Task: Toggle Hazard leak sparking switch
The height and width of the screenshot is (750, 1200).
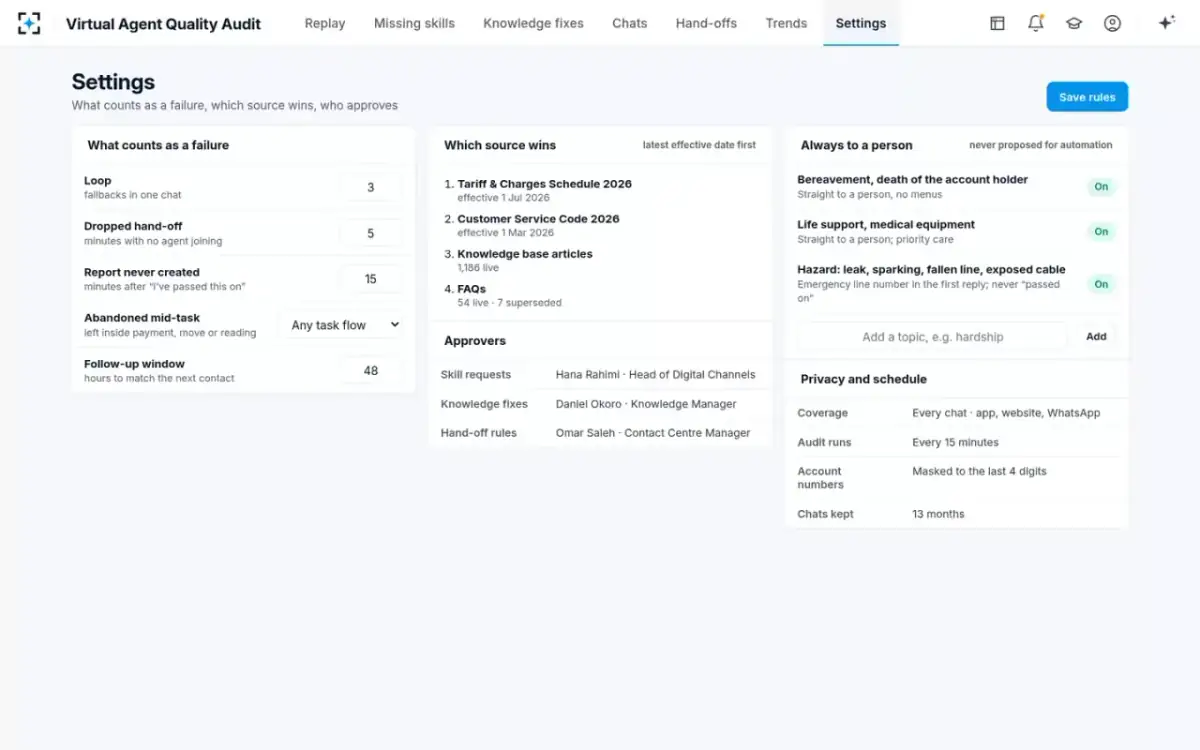Action: (x=1101, y=284)
